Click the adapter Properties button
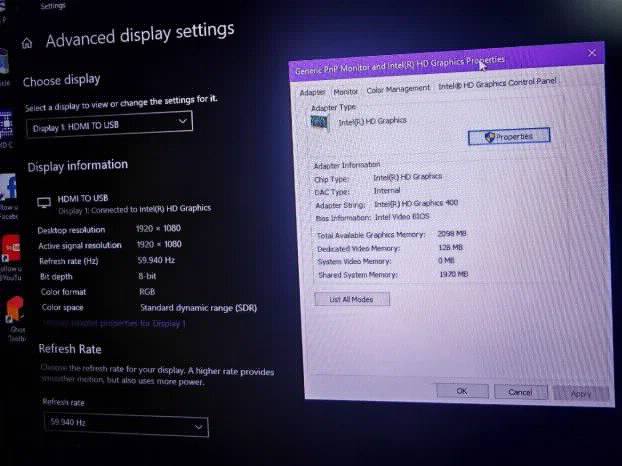This screenshot has width=622, height=466. pyautogui.click(x=509, y=136)
